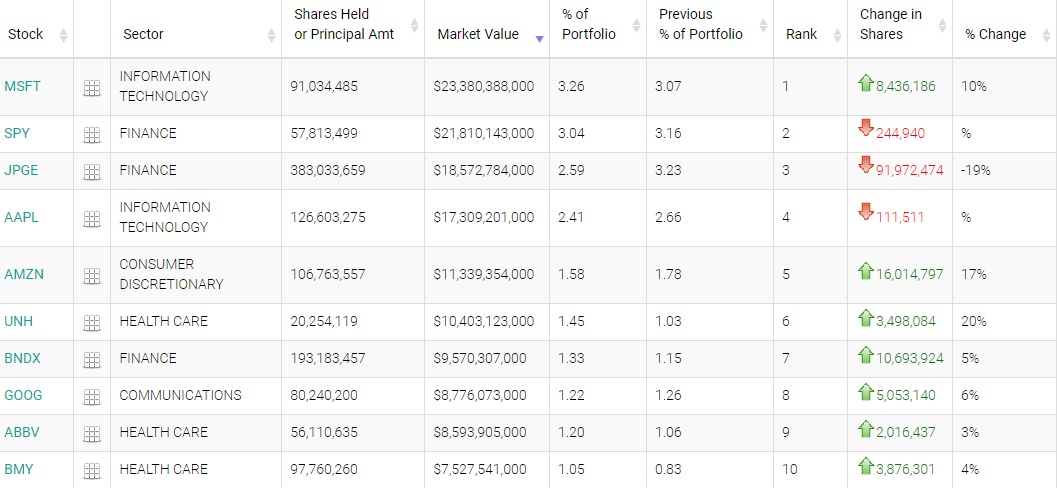Screen dimensions: 1057x488
Task: Click the table icon beside SPY
Action: (92, 134)
